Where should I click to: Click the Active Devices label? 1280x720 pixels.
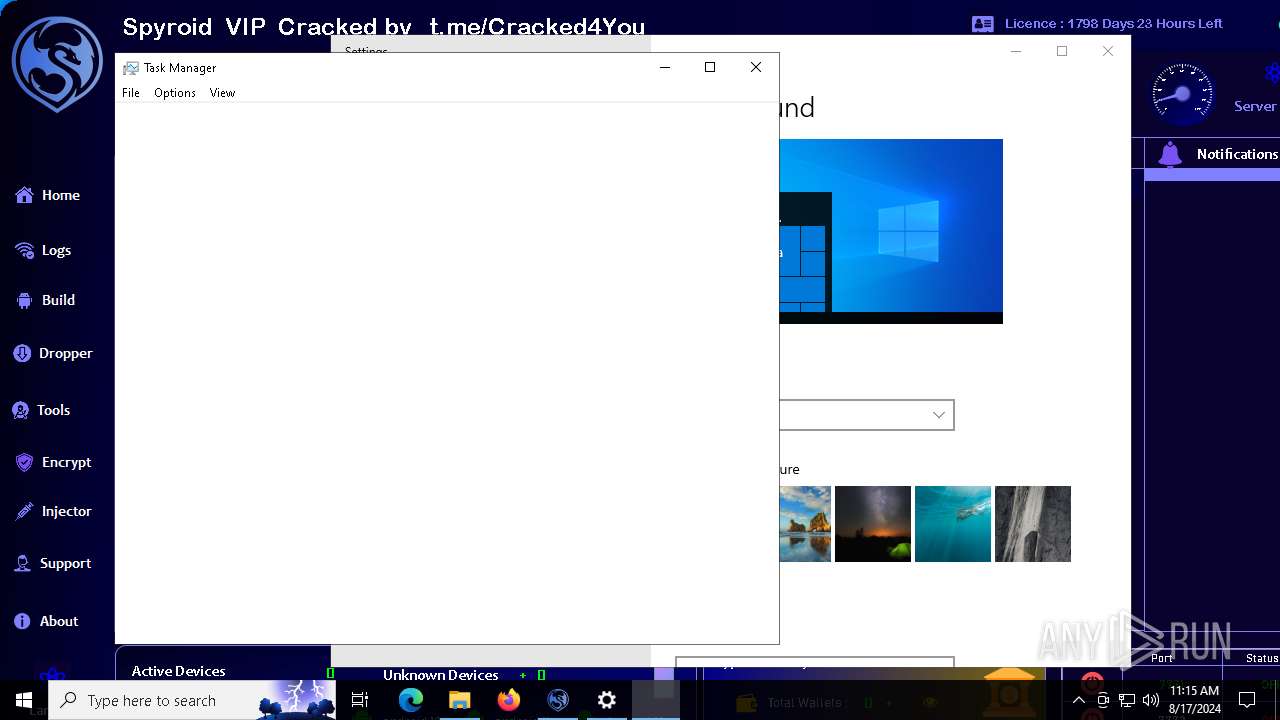[178, 671]
